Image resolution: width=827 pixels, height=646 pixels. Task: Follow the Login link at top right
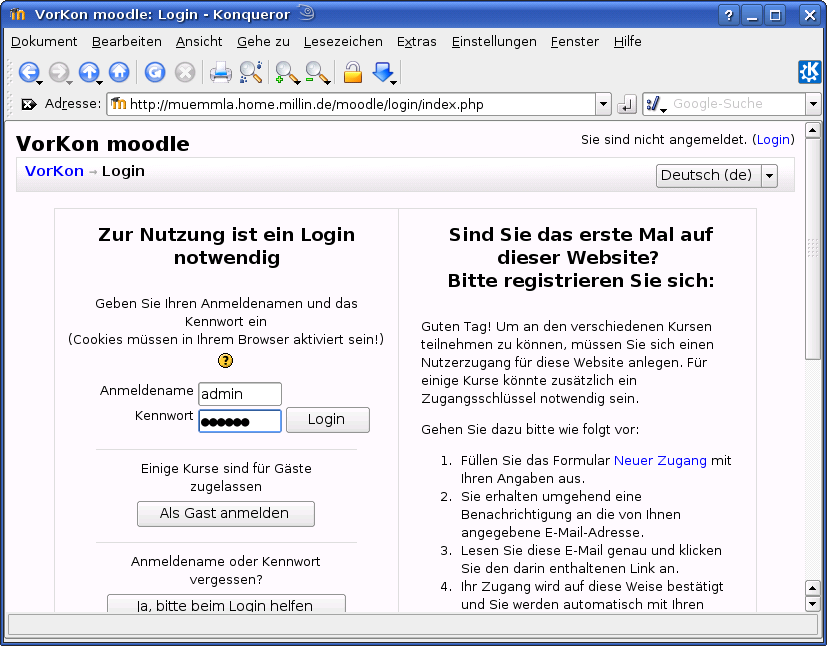[773, 140]
